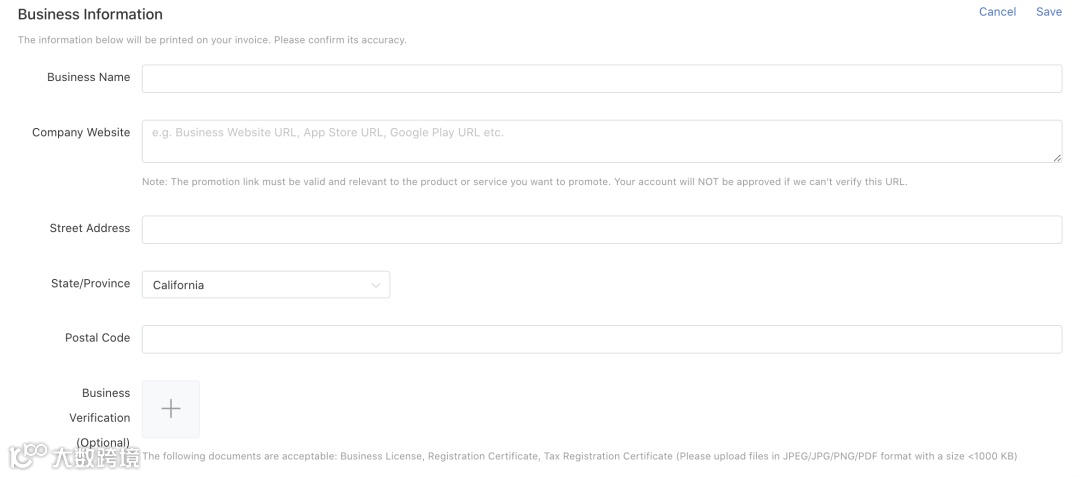Click the Company Website field label
Viewport: 1080px width, 477px height.
pos(81,132)
